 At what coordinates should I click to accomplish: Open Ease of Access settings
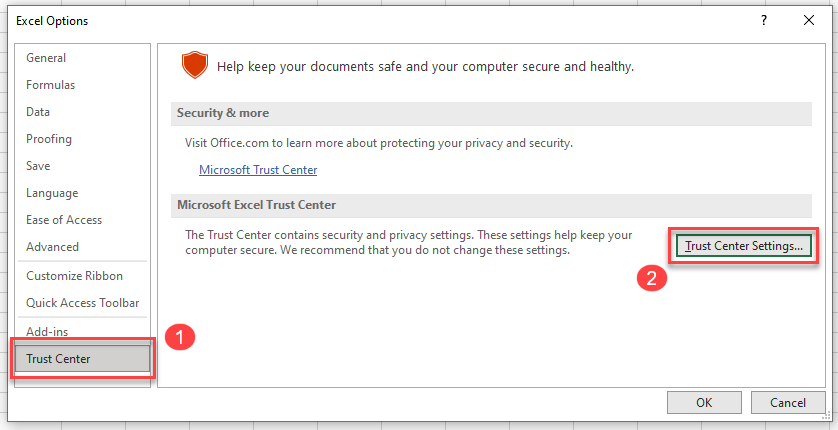click(x=64, y=220)
